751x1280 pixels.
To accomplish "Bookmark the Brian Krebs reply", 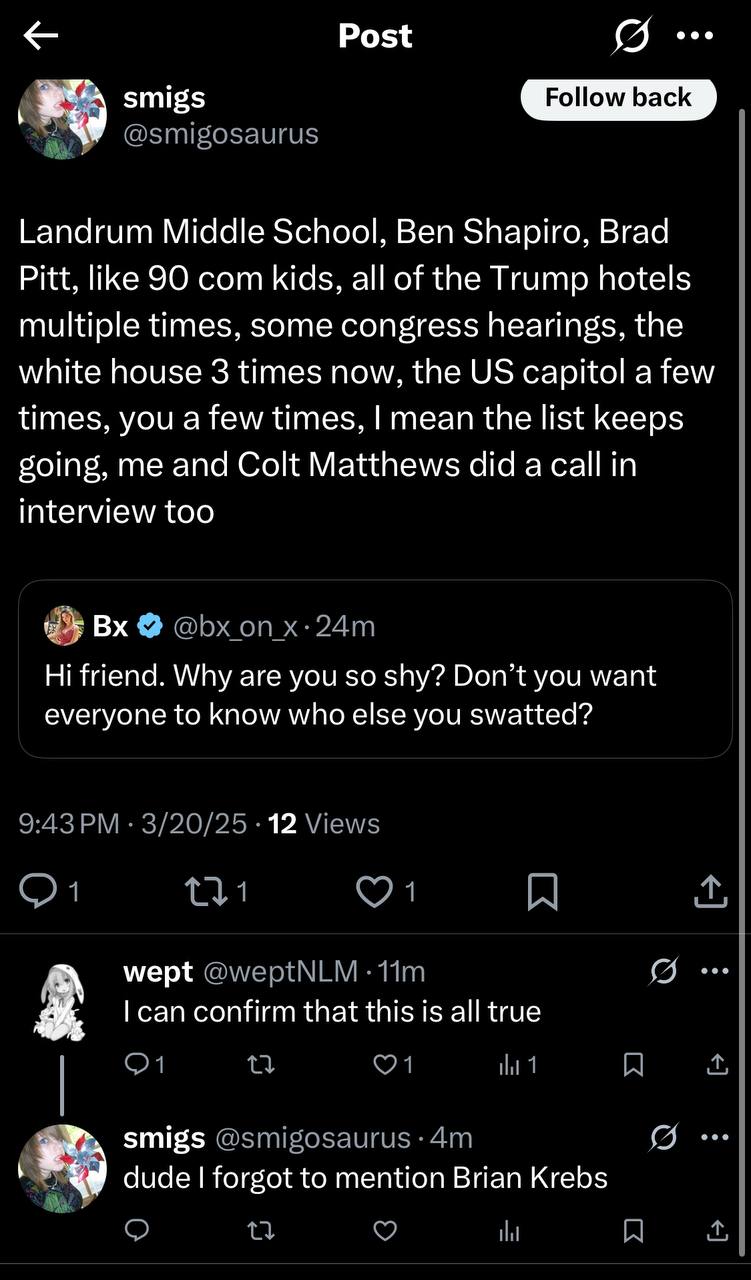I will (632, 1231).
